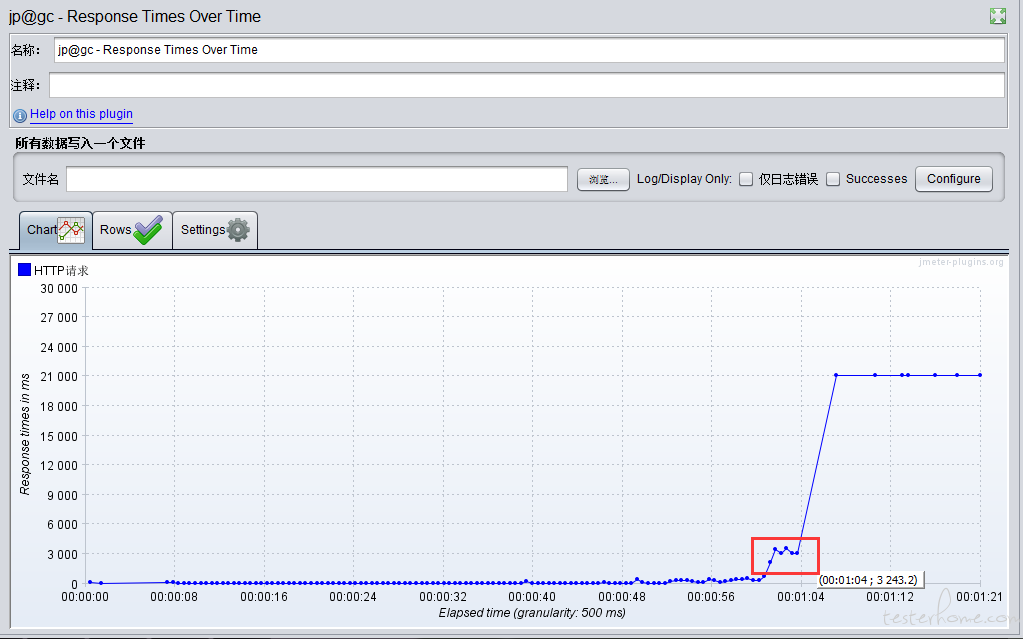Click the green expand icon at top right
This screenshot has height=639, width=1023.
[997, 16]
